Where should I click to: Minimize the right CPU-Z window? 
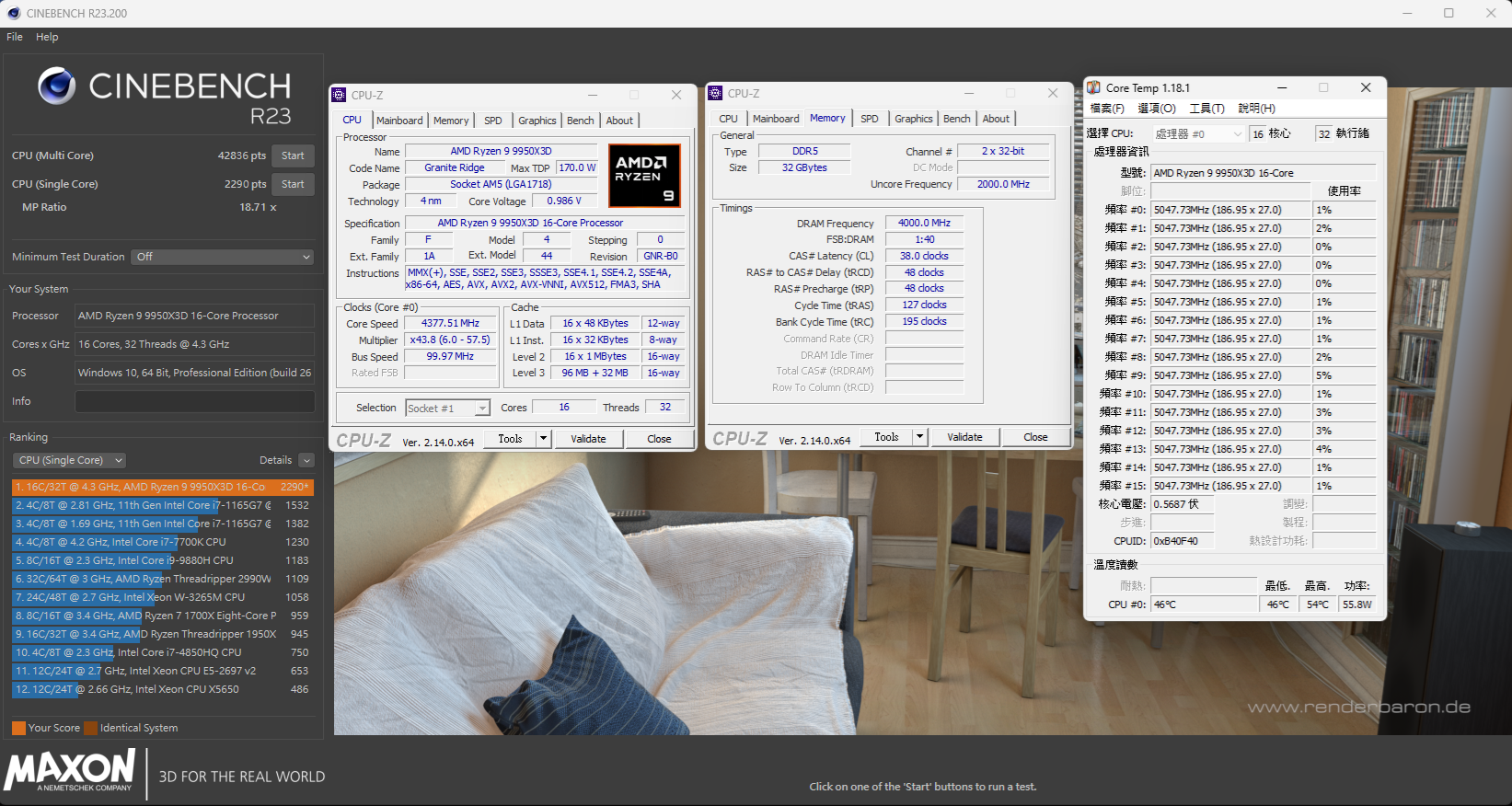[969, 93]
